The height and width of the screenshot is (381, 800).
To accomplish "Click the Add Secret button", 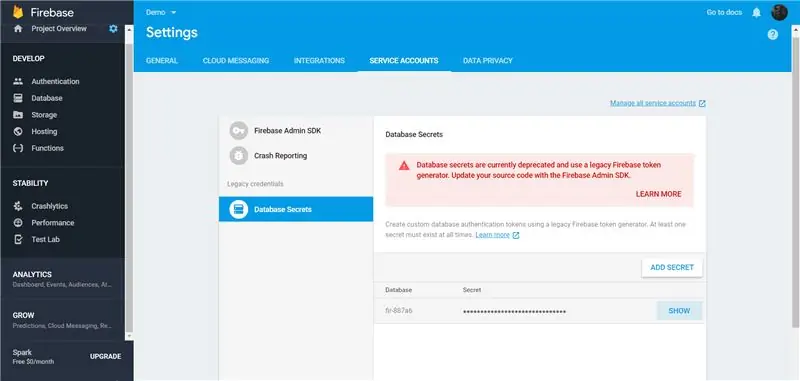I will click(x=672, y=267).
